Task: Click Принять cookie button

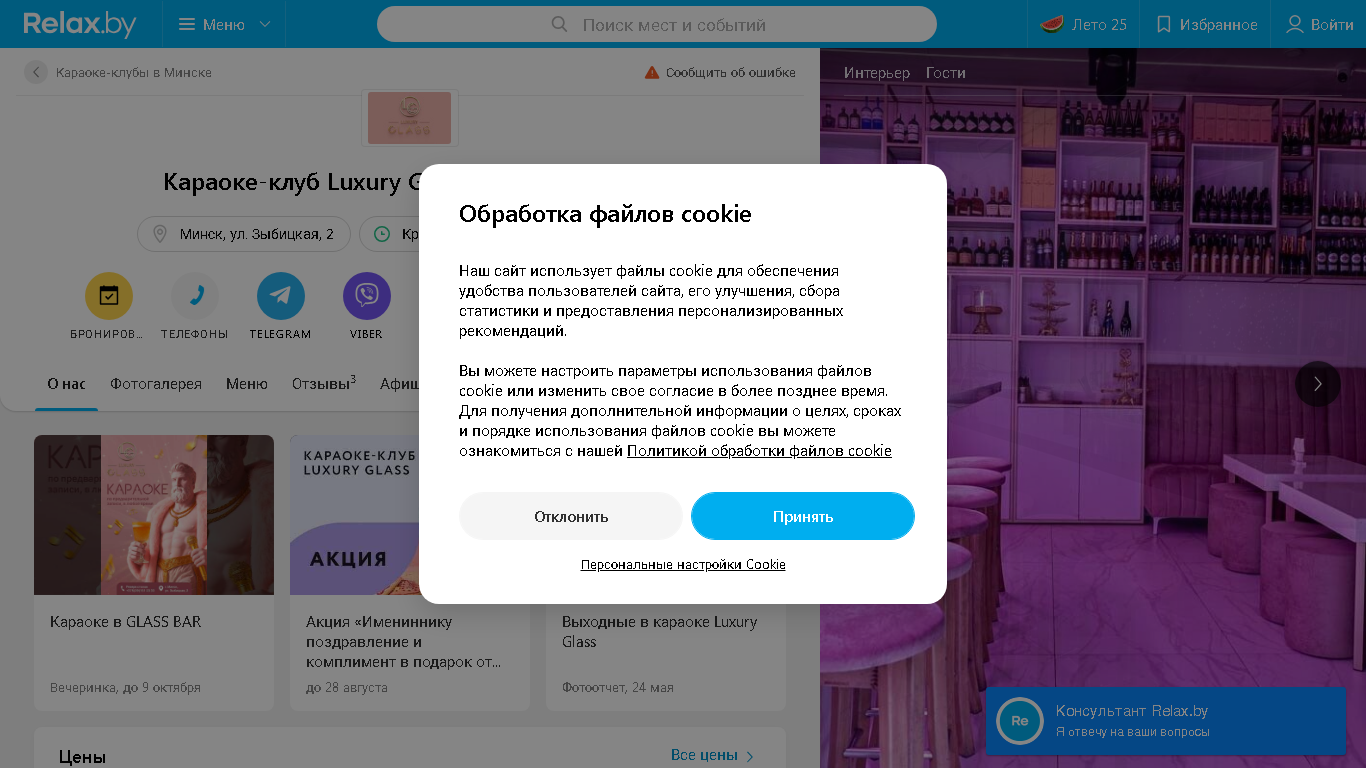Action: pyautogui.click(x=803, y=516)
